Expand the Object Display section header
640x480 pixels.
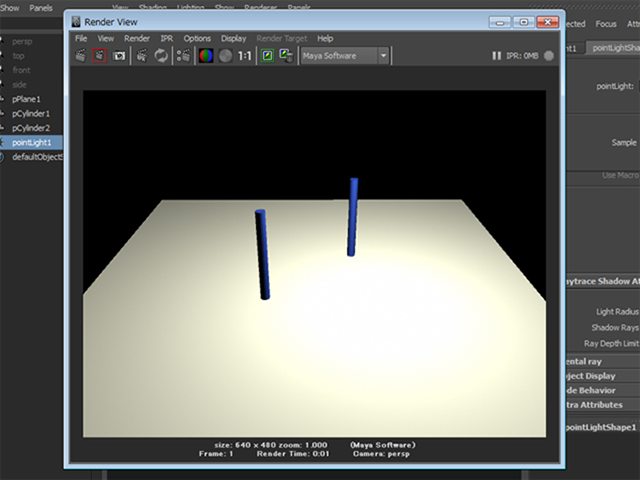coord(602,376)
